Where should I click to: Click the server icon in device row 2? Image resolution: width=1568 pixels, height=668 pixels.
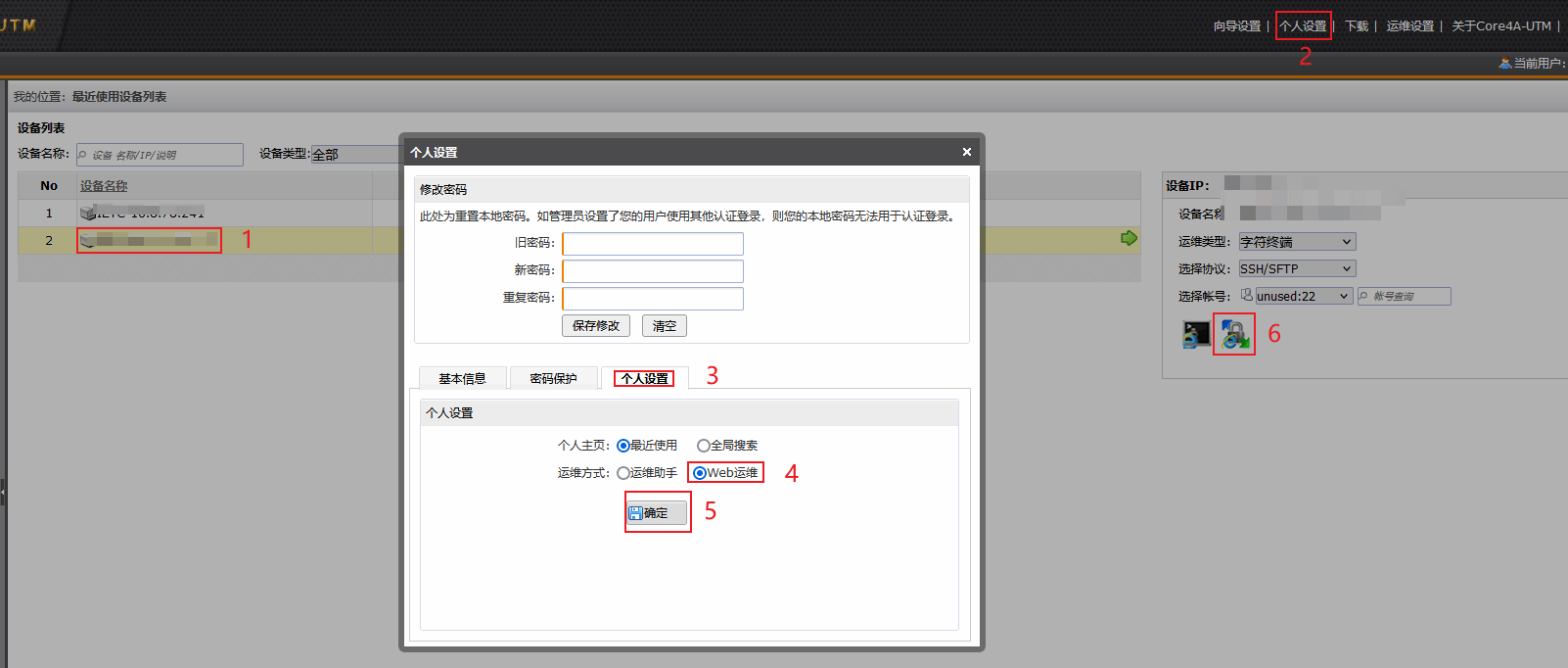(87, 240)
